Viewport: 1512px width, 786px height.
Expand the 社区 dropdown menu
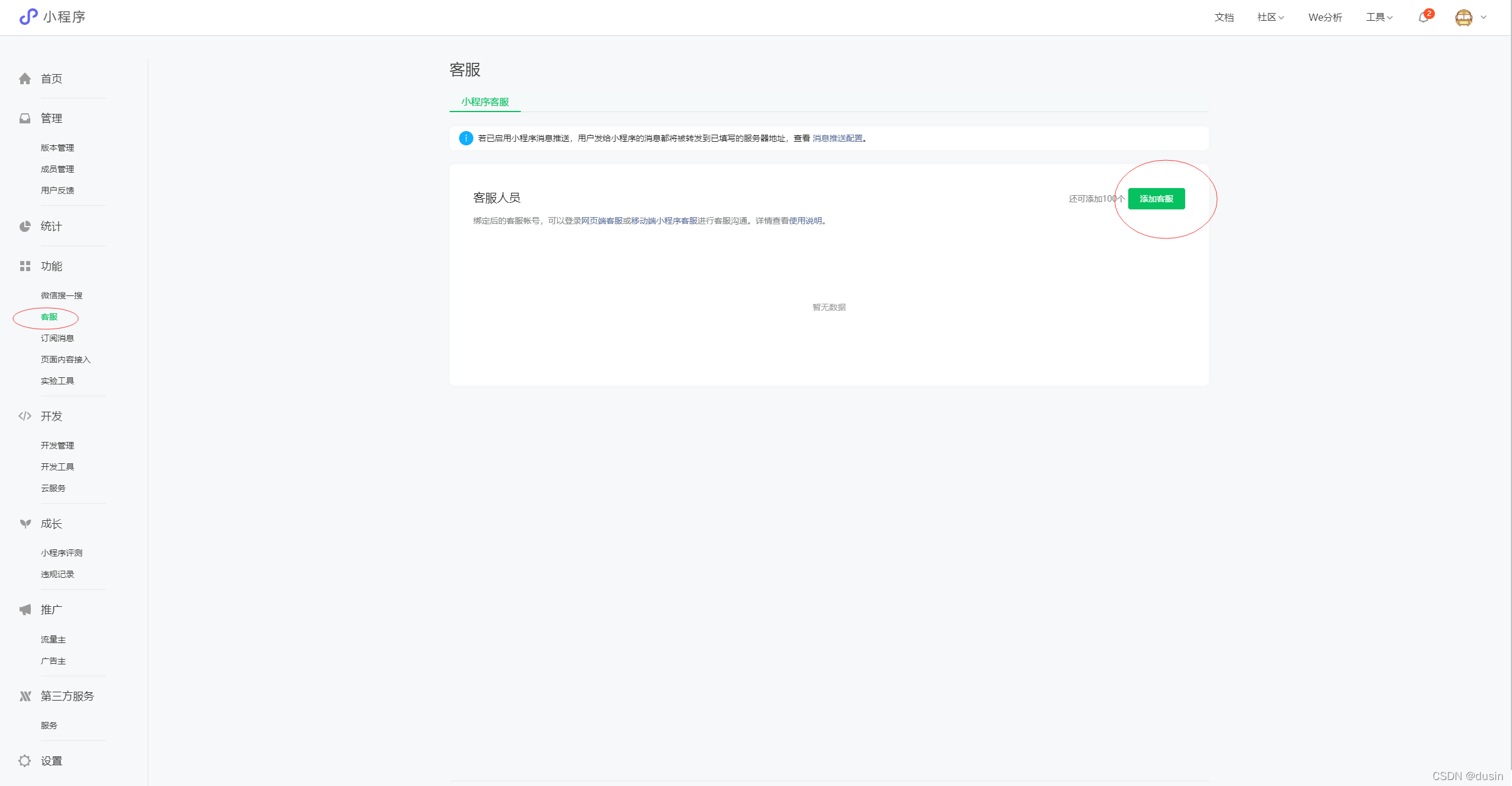[x=1270, y=17]
